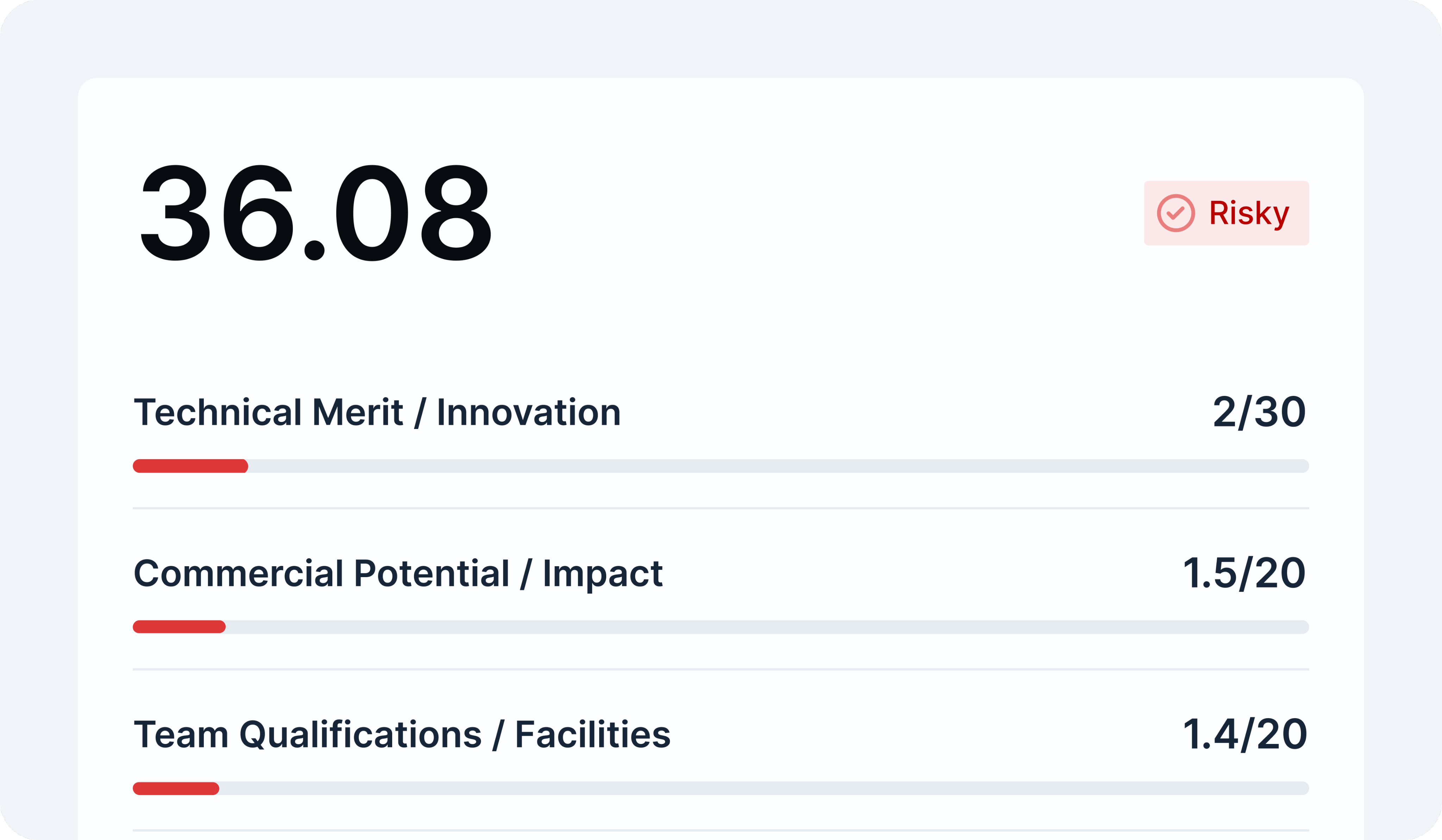Select the Team Qualifications / Facilities label

(402, 735)
